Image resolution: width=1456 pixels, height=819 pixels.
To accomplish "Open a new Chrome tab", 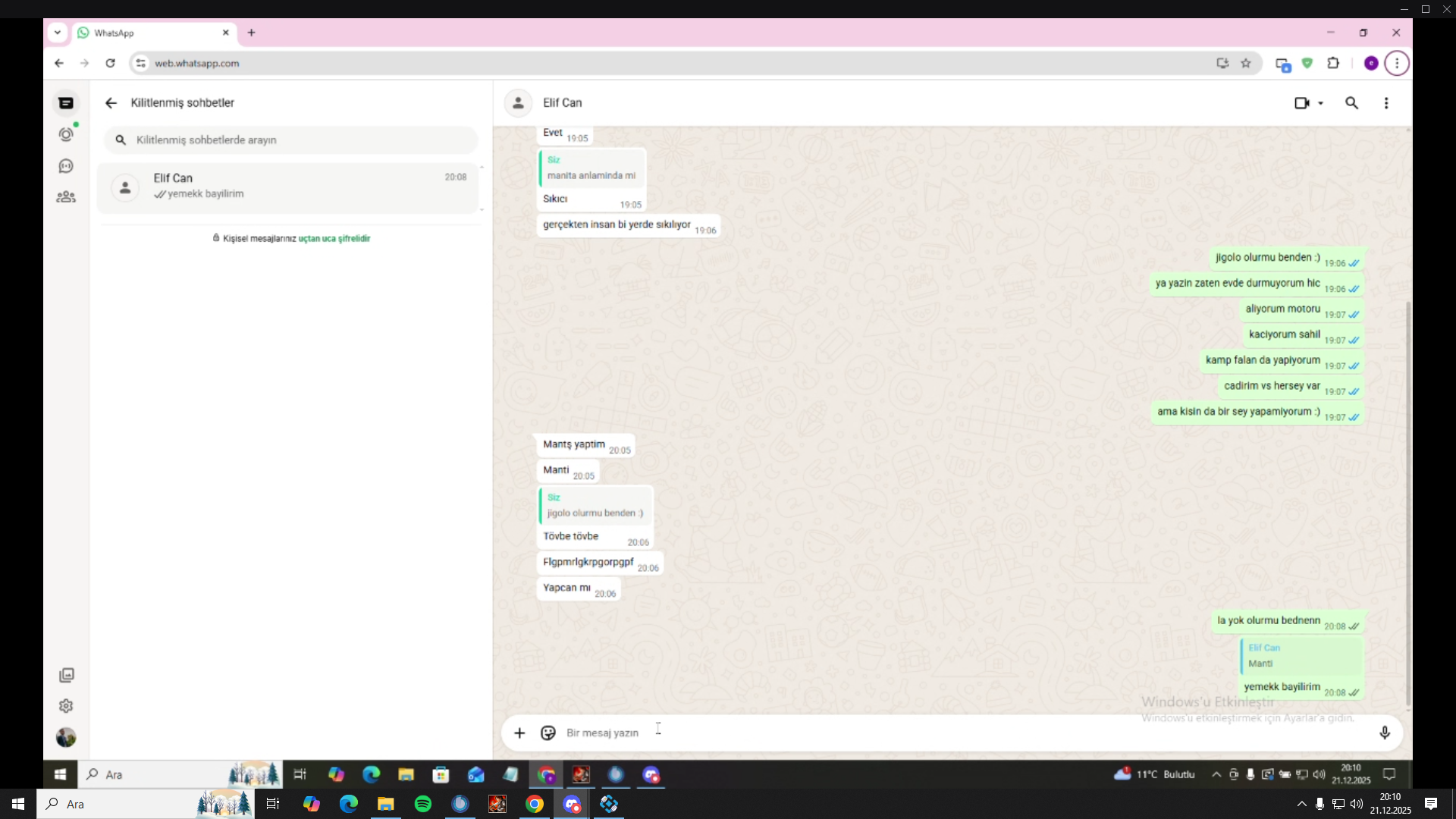I will (x=252, y=33).
